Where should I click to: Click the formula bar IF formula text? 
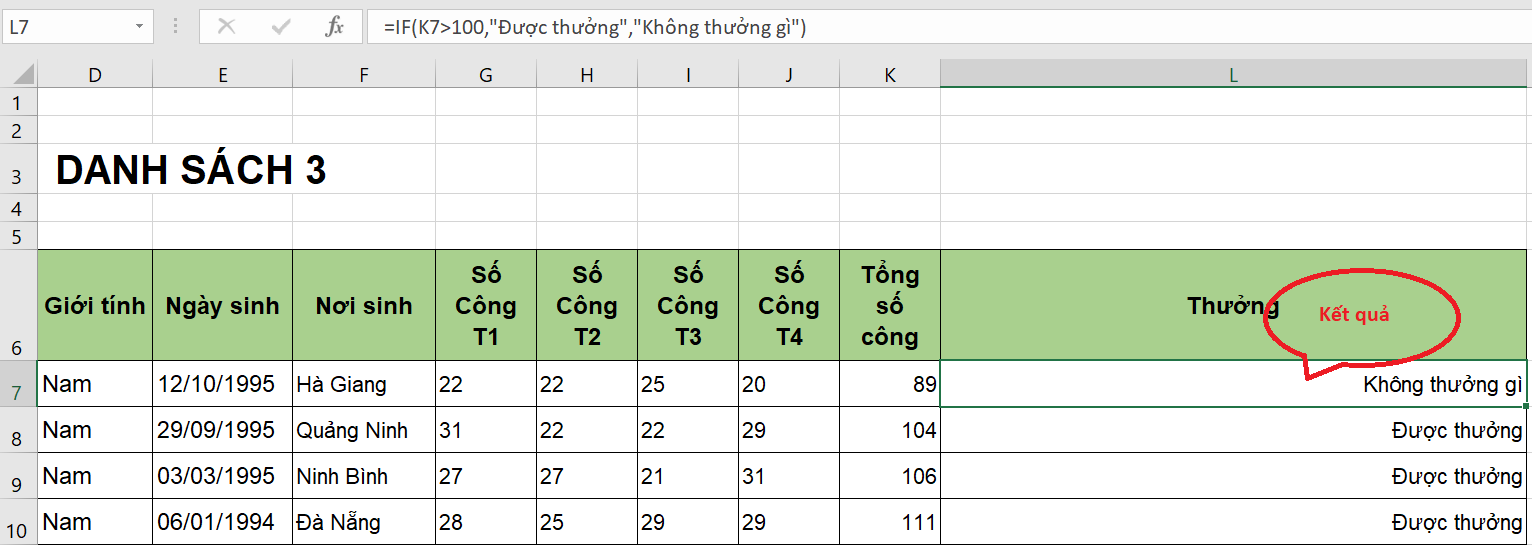coord(595,27)
